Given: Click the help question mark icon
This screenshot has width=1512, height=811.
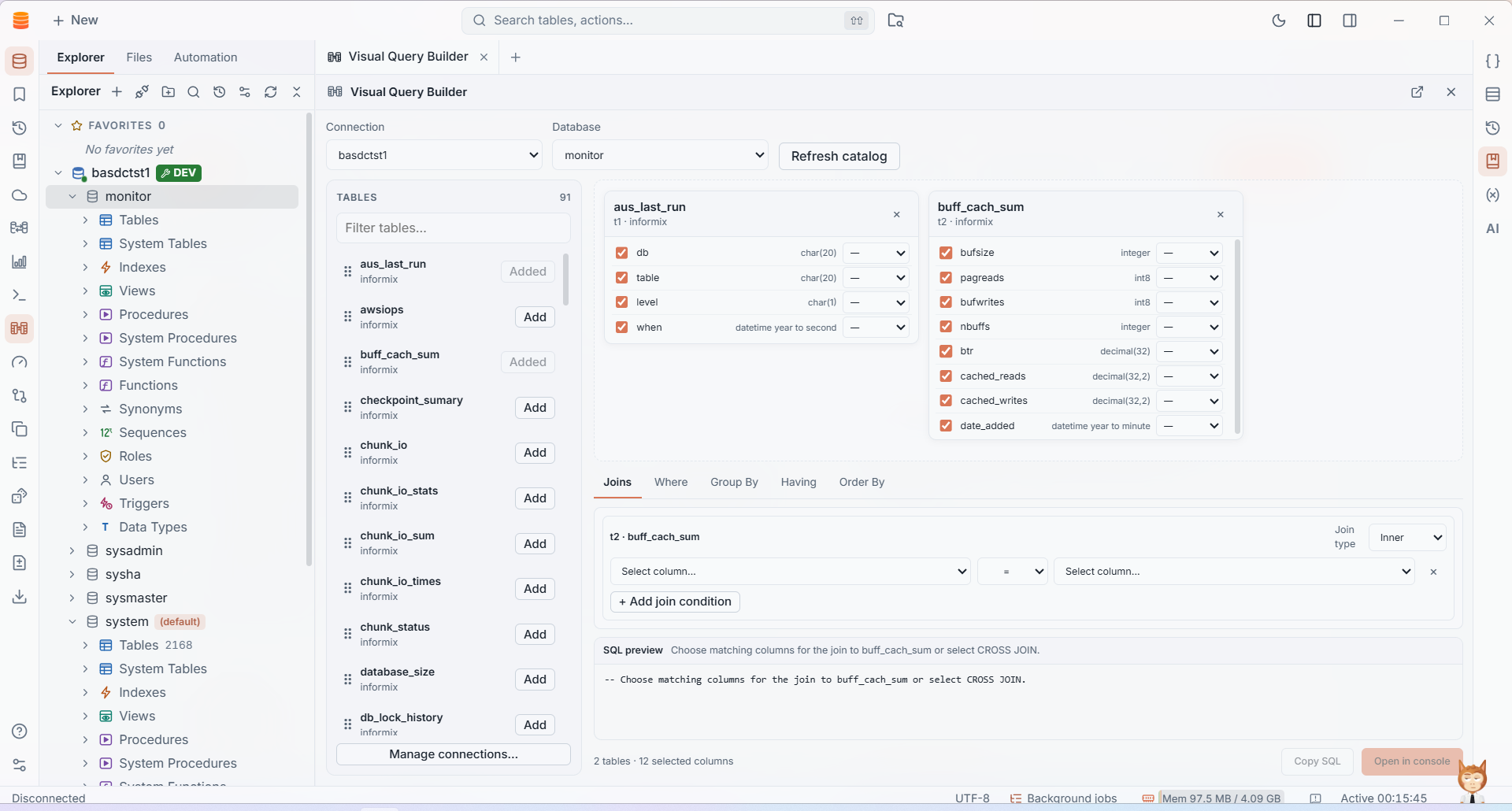Looking at the screenshot, I should point(20,731).
